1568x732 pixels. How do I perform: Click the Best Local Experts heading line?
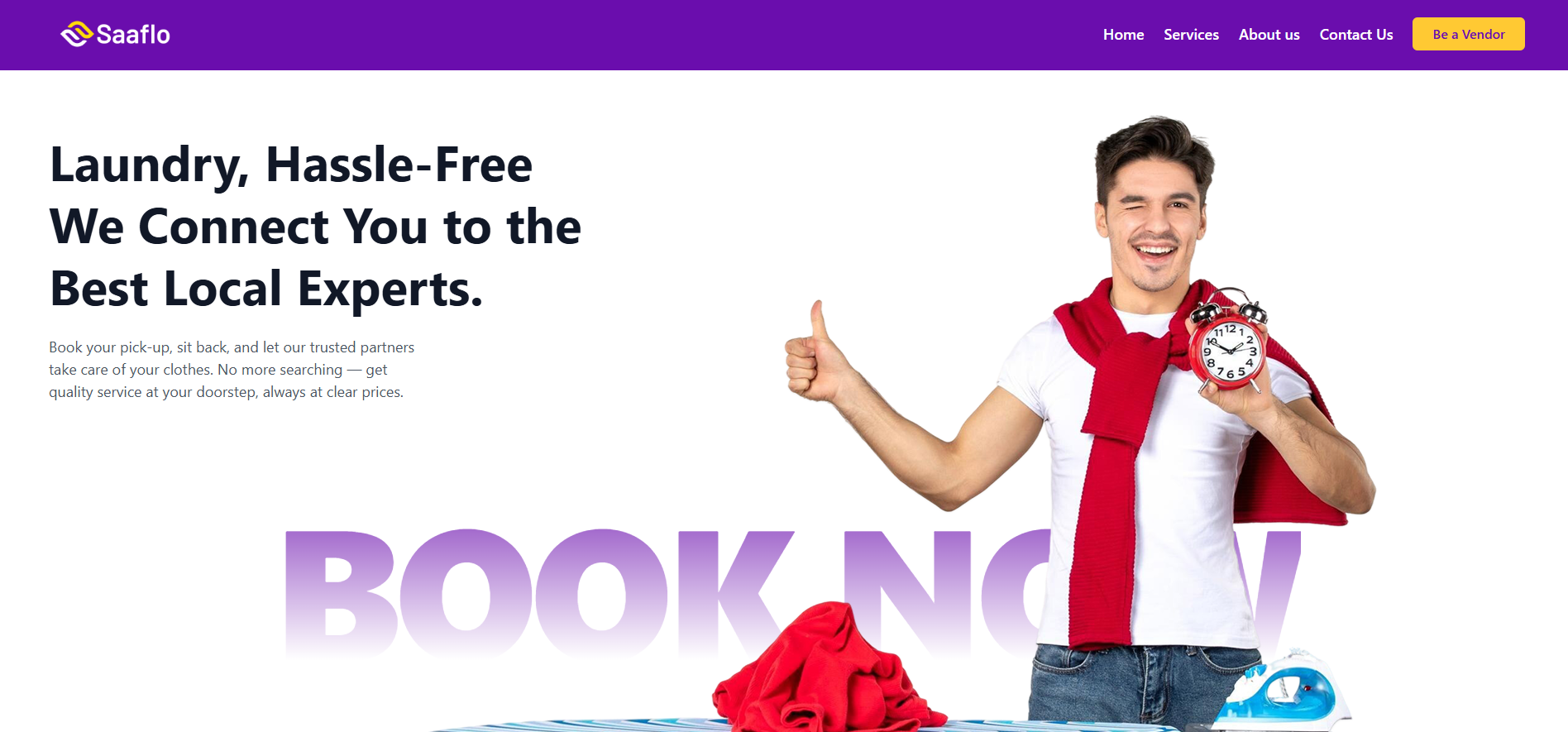click(x=266, y=289)
